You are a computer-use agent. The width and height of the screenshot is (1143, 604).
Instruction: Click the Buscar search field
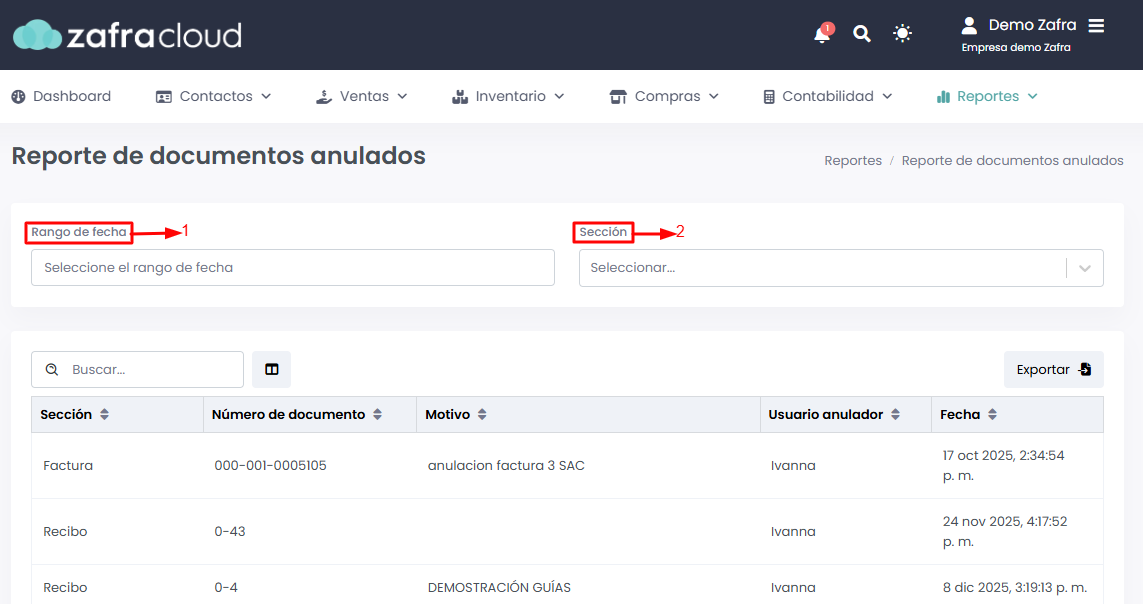138,369
